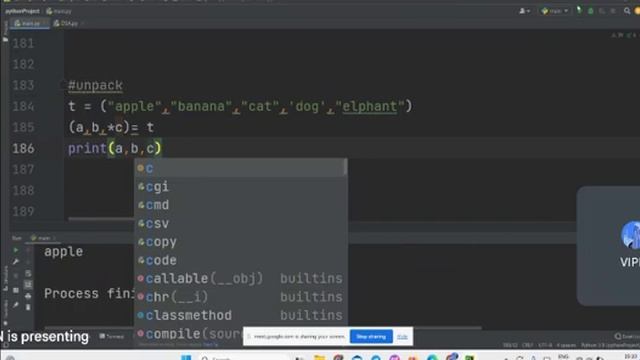The height and width of the screenshot is (360, 640).
Task: Click the 'apple' output line in console
Action: (64, 251)
